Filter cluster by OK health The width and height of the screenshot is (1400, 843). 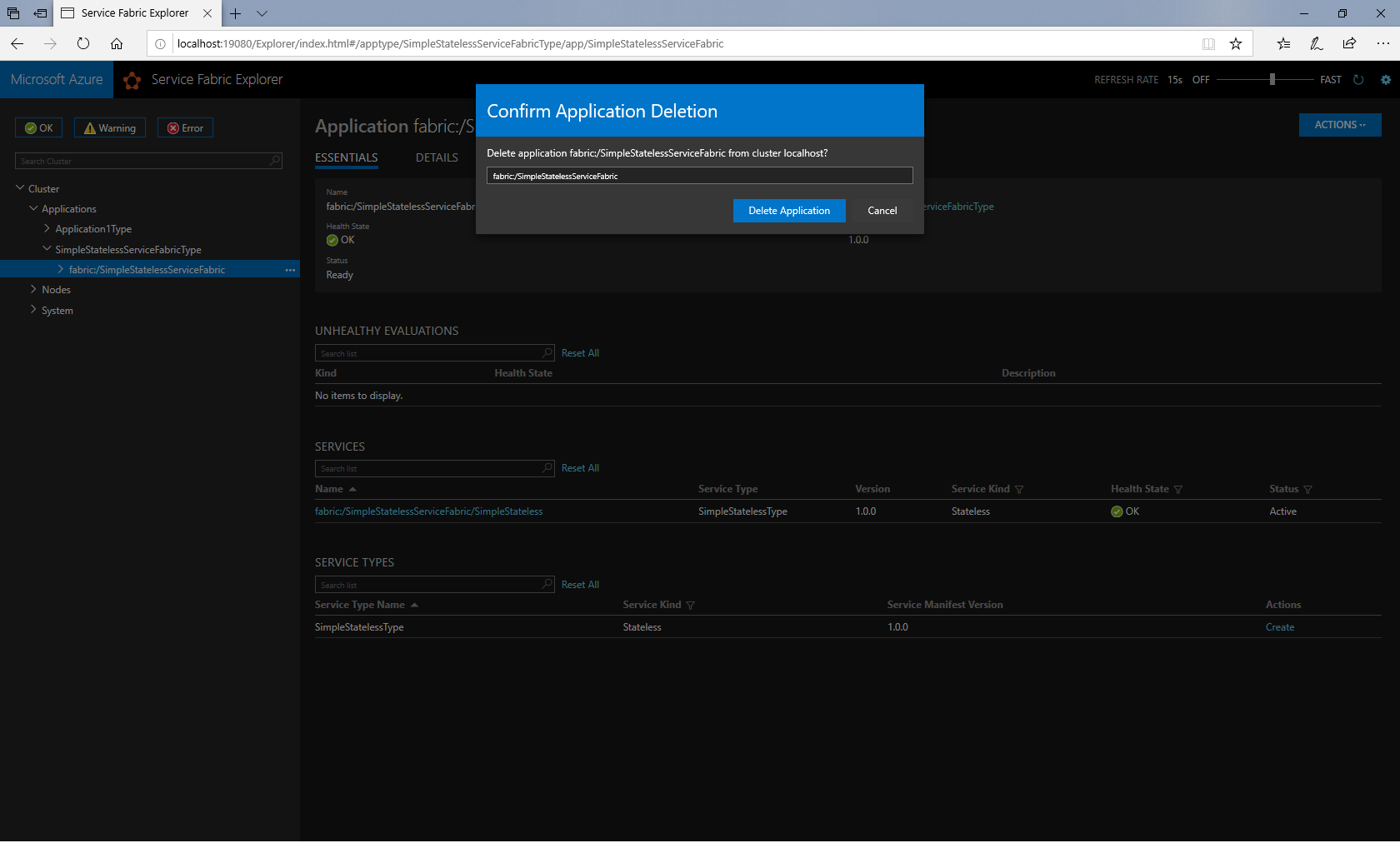tap(38, 127)
